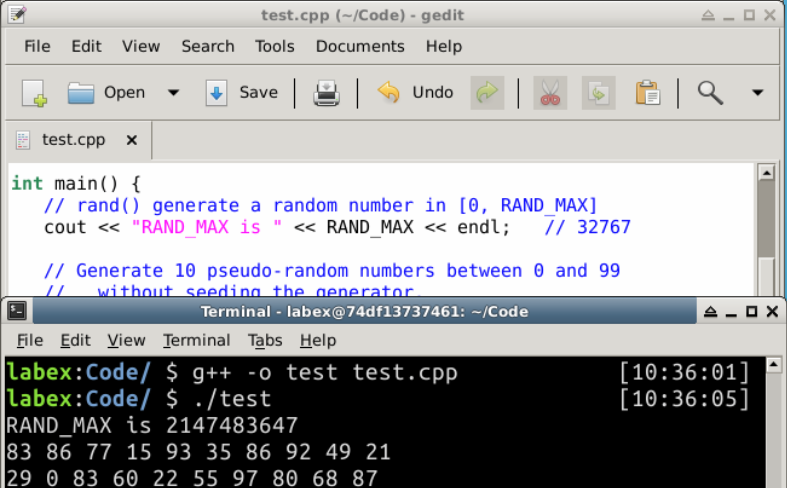Expand the toolbar overflow arrow after search
Screen dimensions: 787x488
coord(757,93)
